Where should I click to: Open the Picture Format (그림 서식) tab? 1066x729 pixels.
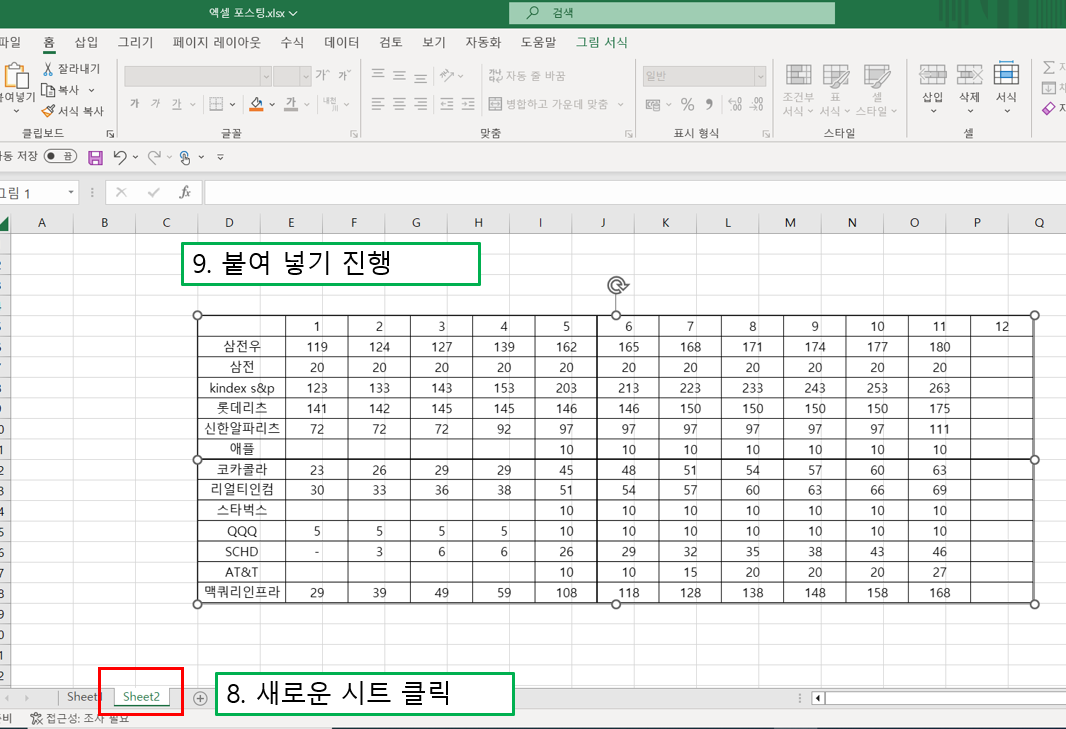pos(602,42)
